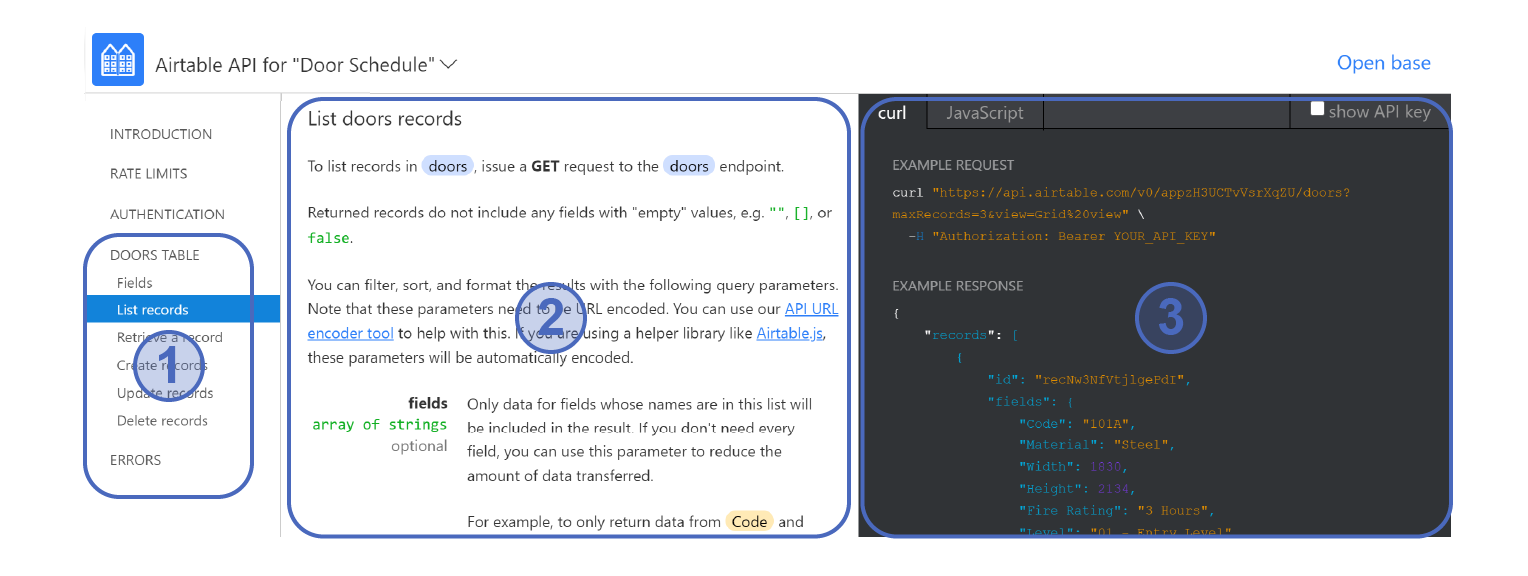Go to Create records page

click(162, 366)
